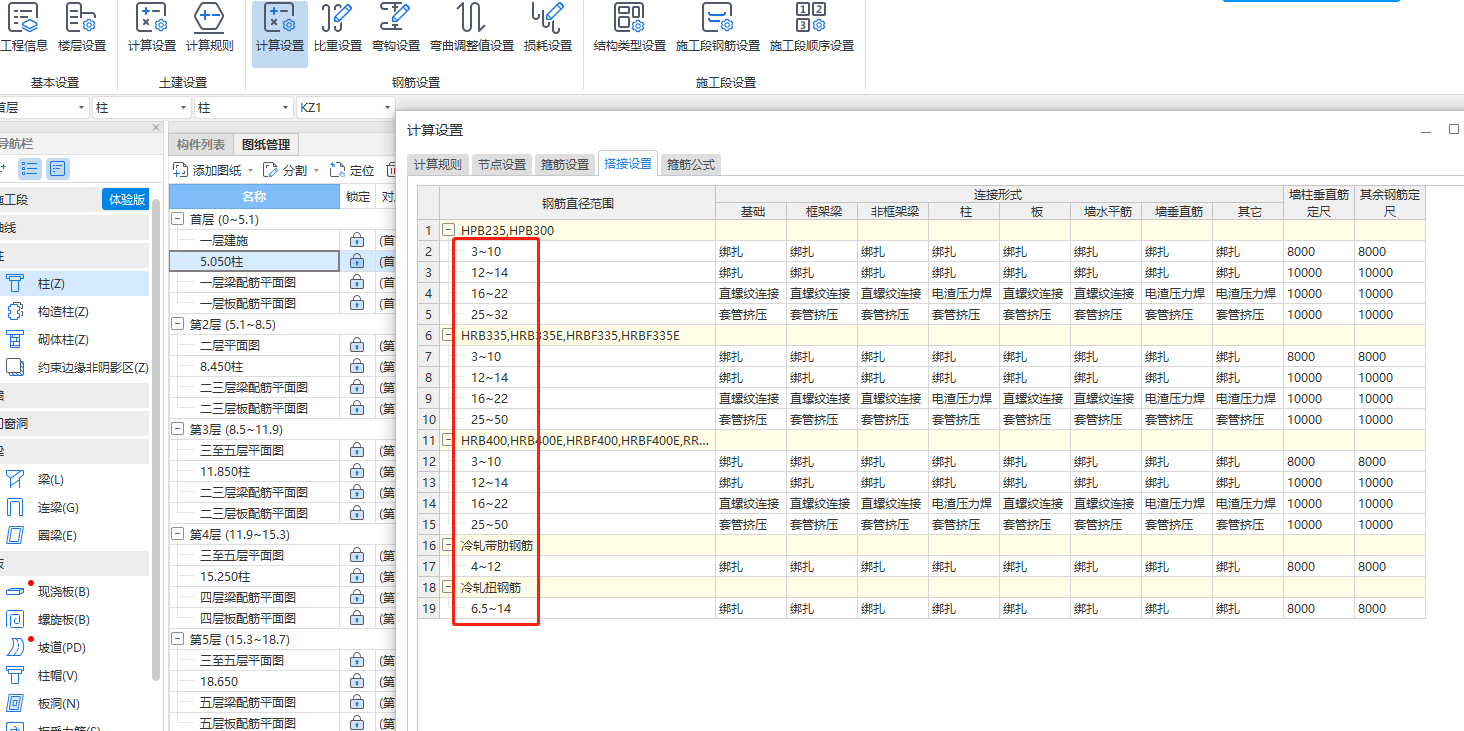Collapse 第3层 (8.5~11.9) drawing group
This screenshot has height=731, width=1464.
click(x=178, y=430)
